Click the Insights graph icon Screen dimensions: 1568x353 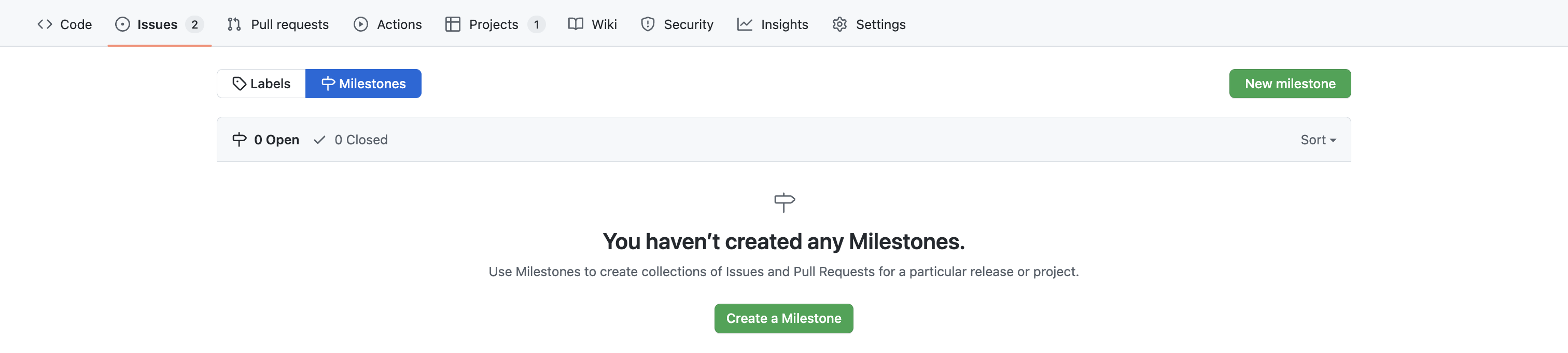click(x=745, y=24)
